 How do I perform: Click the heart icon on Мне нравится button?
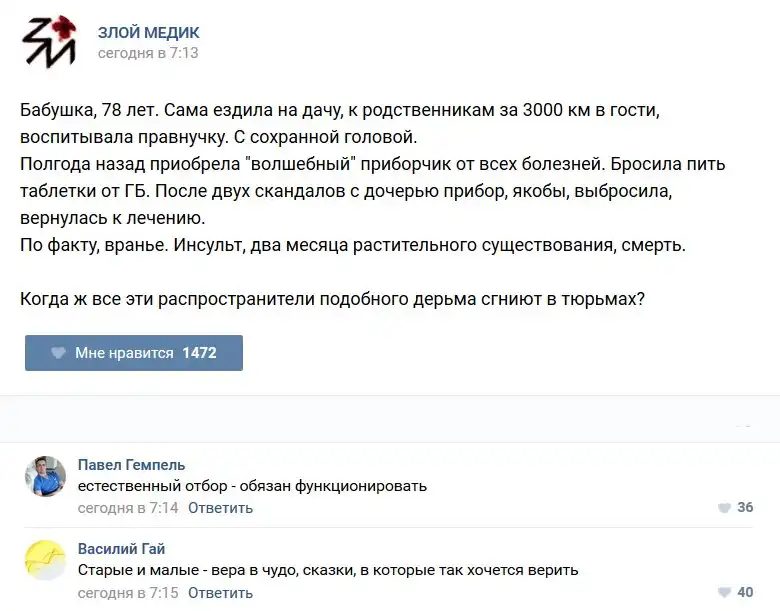58,353
